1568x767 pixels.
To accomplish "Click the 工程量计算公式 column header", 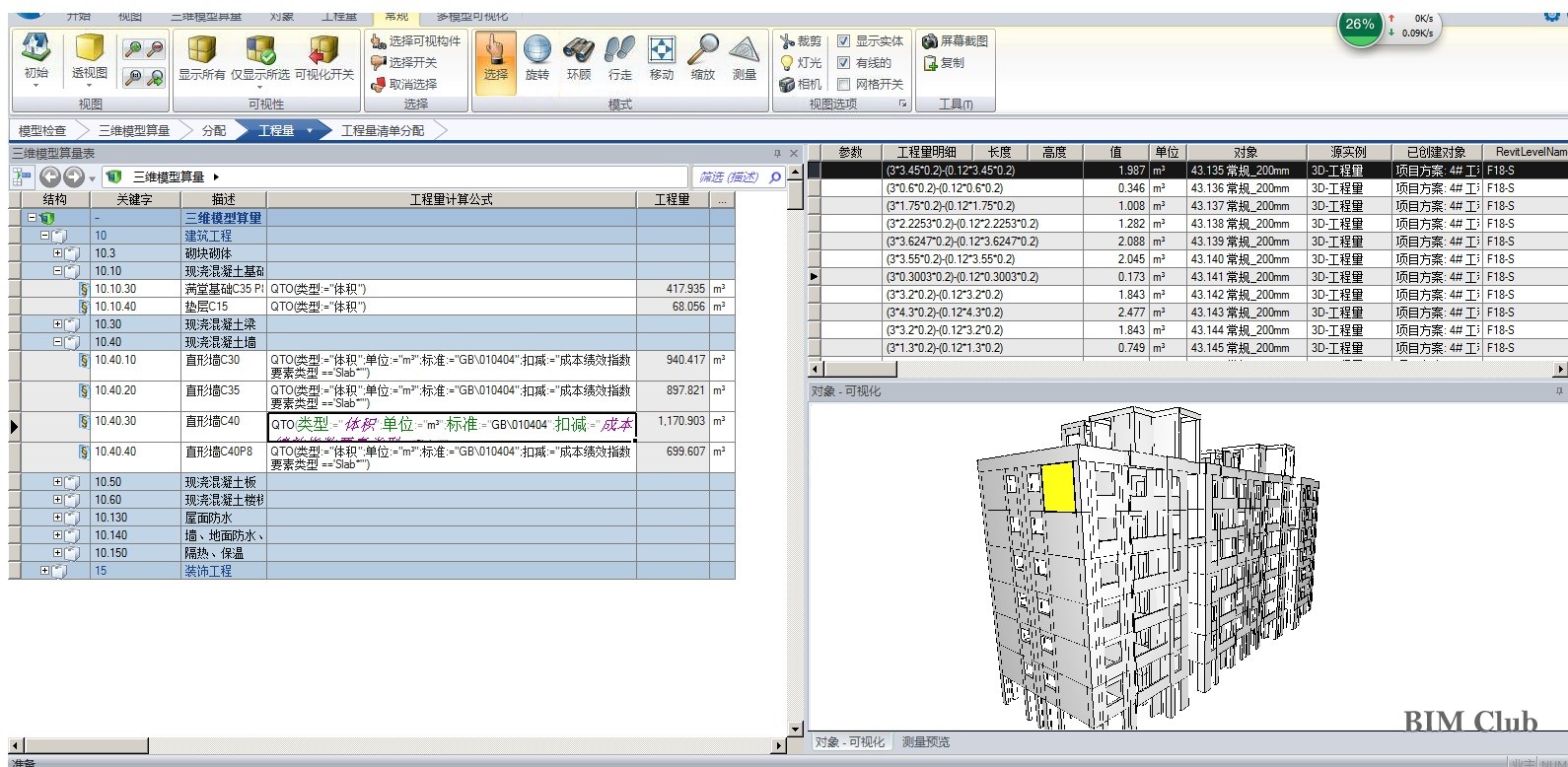I will pos(452,199).
